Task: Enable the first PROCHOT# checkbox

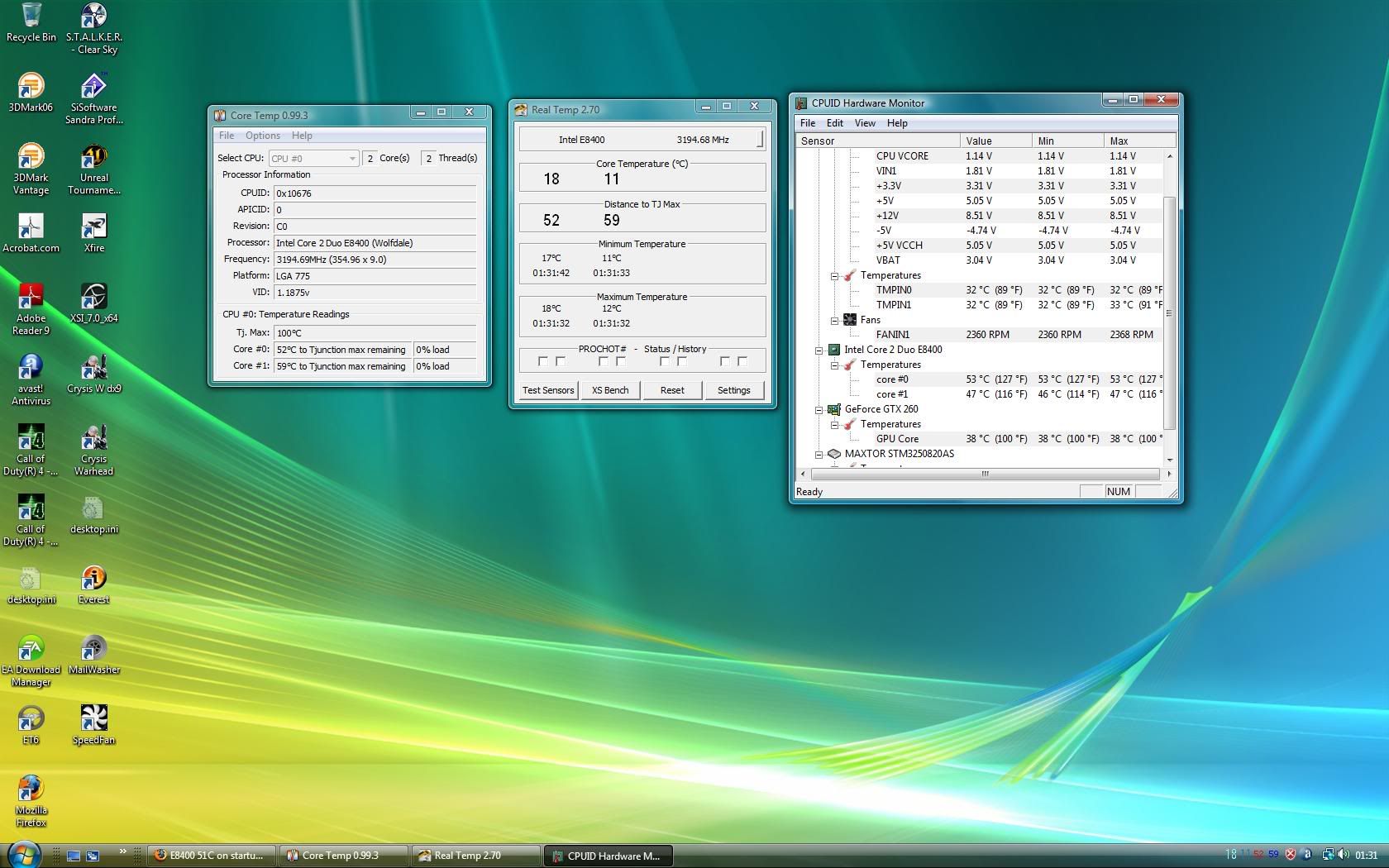Action: click(543, 361)
